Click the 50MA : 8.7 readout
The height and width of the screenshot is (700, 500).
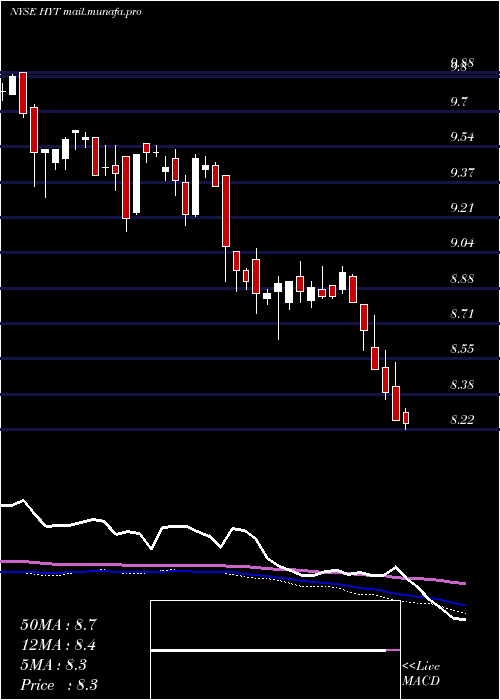click(58, 625)
